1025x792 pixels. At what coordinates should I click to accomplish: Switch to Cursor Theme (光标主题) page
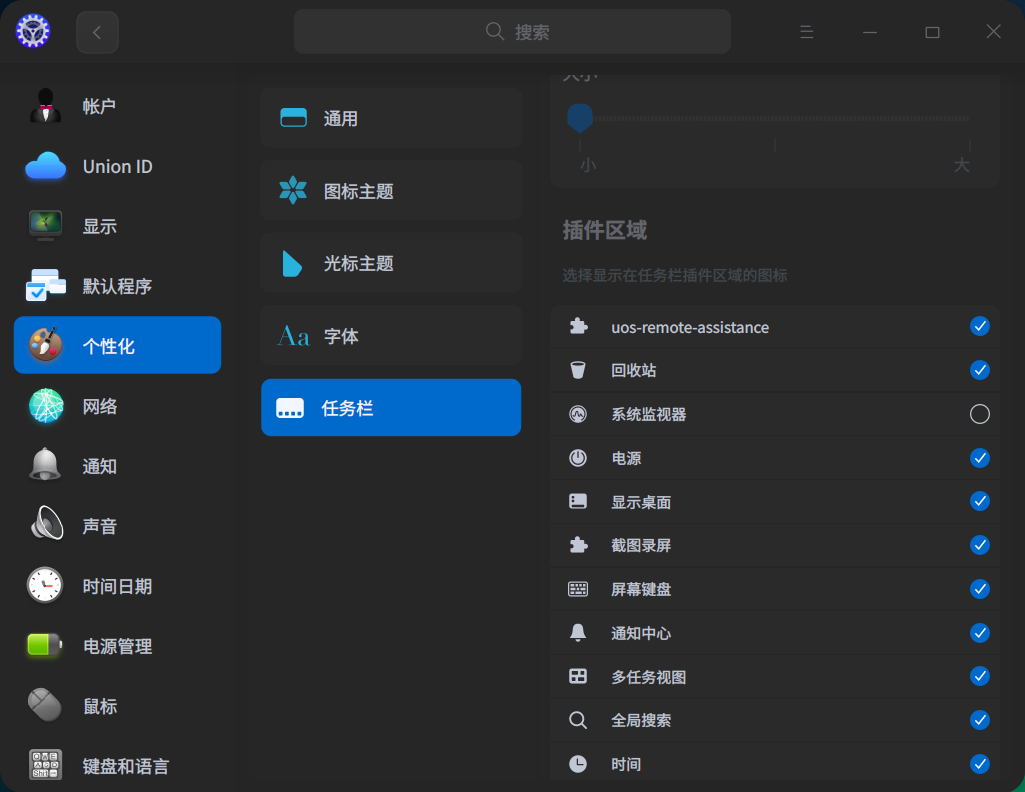click(391, 263)
